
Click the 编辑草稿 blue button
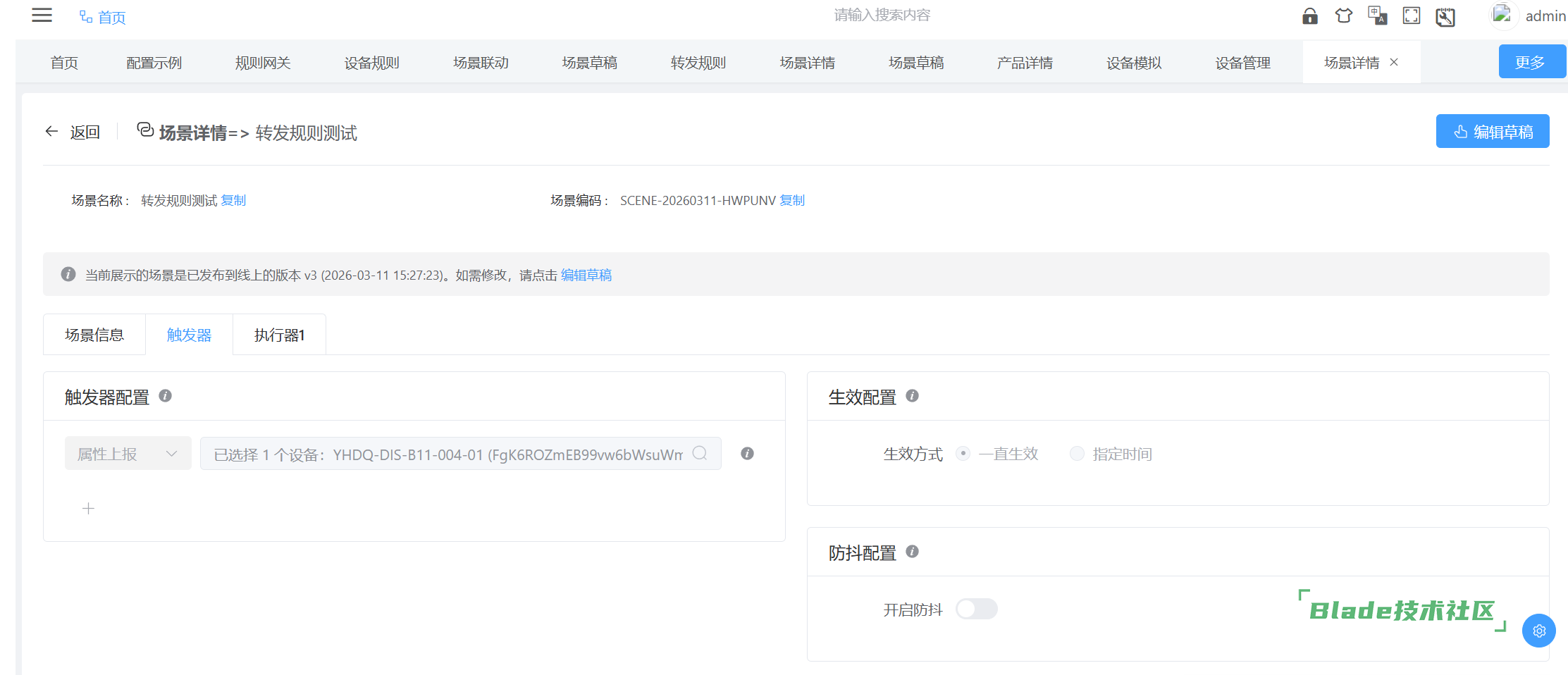click(1492, 132)
